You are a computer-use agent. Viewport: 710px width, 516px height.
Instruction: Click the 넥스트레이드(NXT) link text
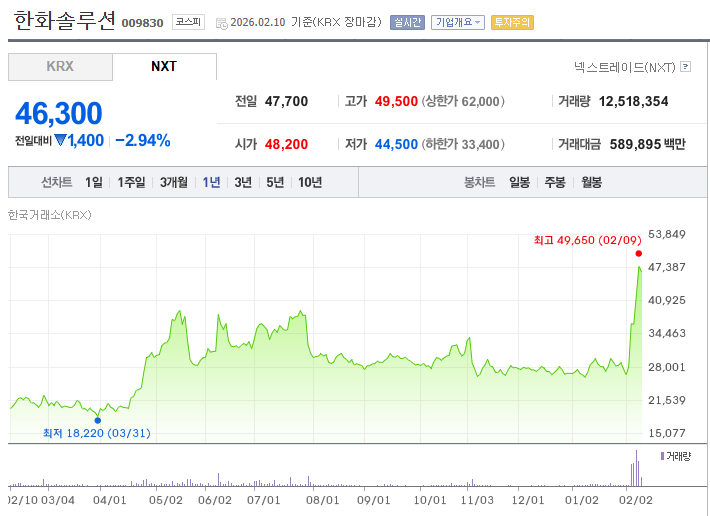(x=624, y=67)
